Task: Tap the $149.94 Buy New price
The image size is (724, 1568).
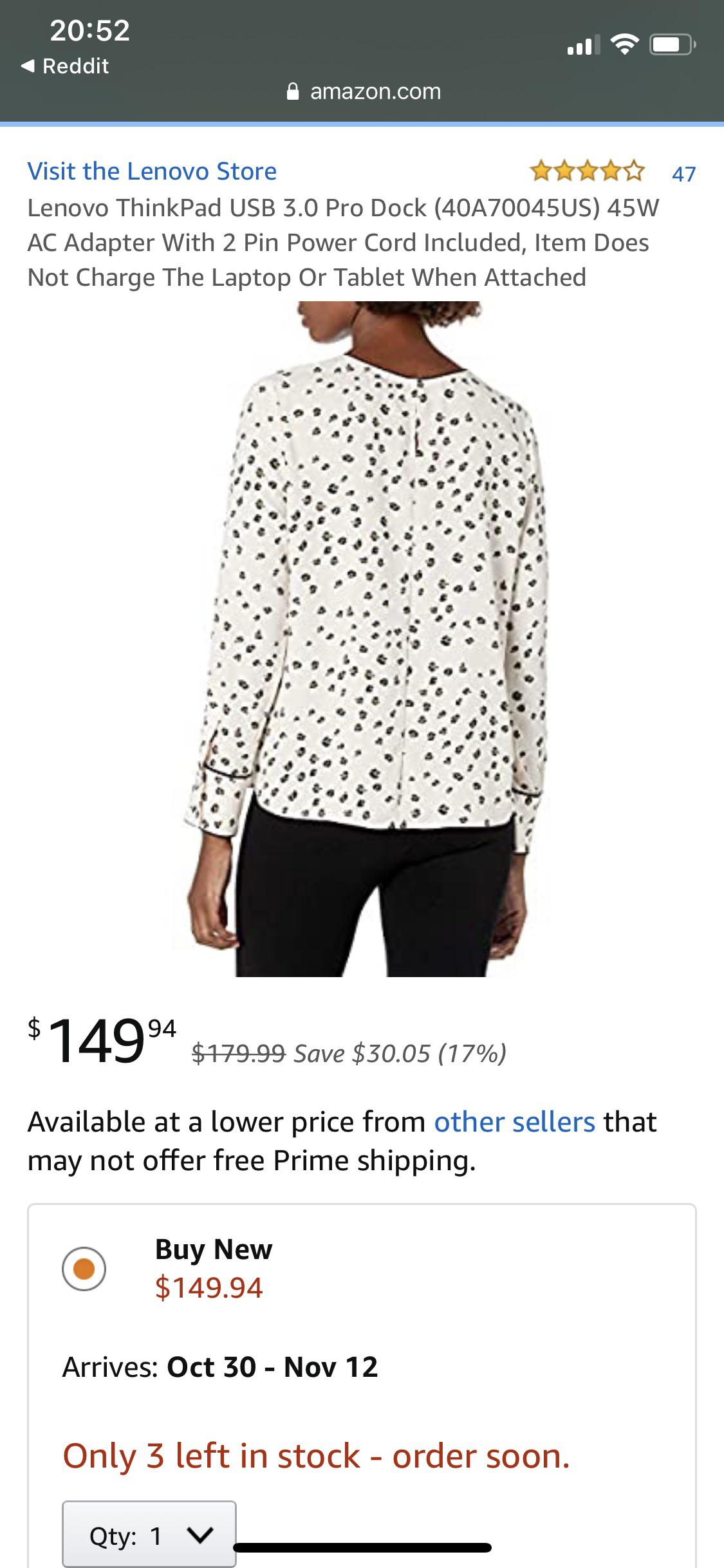Action: pyautogui.click(x=209, y=1287)
